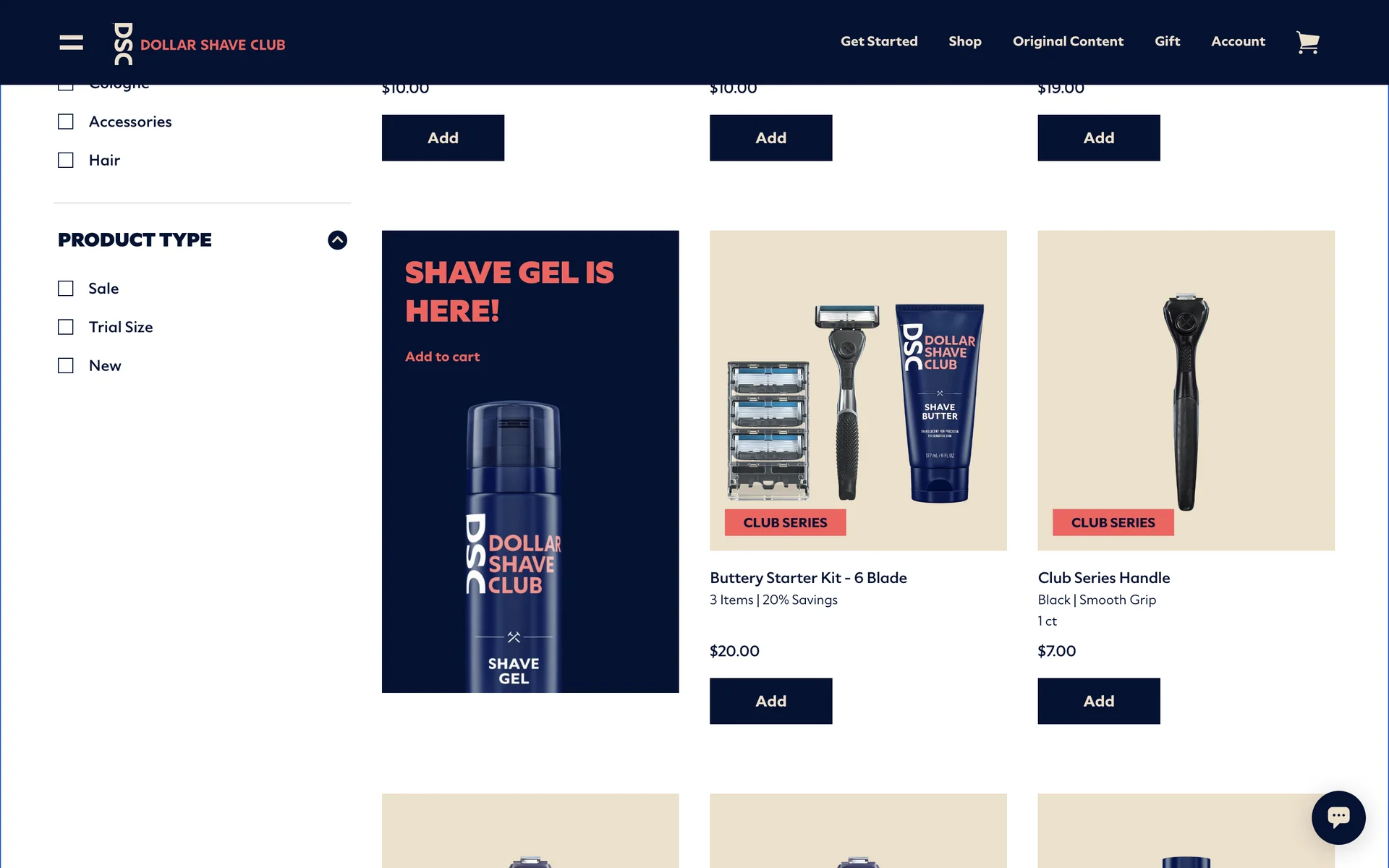Viewport: 1389px width, 868px height.
Task: Add Club Series Handle to cart
Action: tap(1098, 701)
